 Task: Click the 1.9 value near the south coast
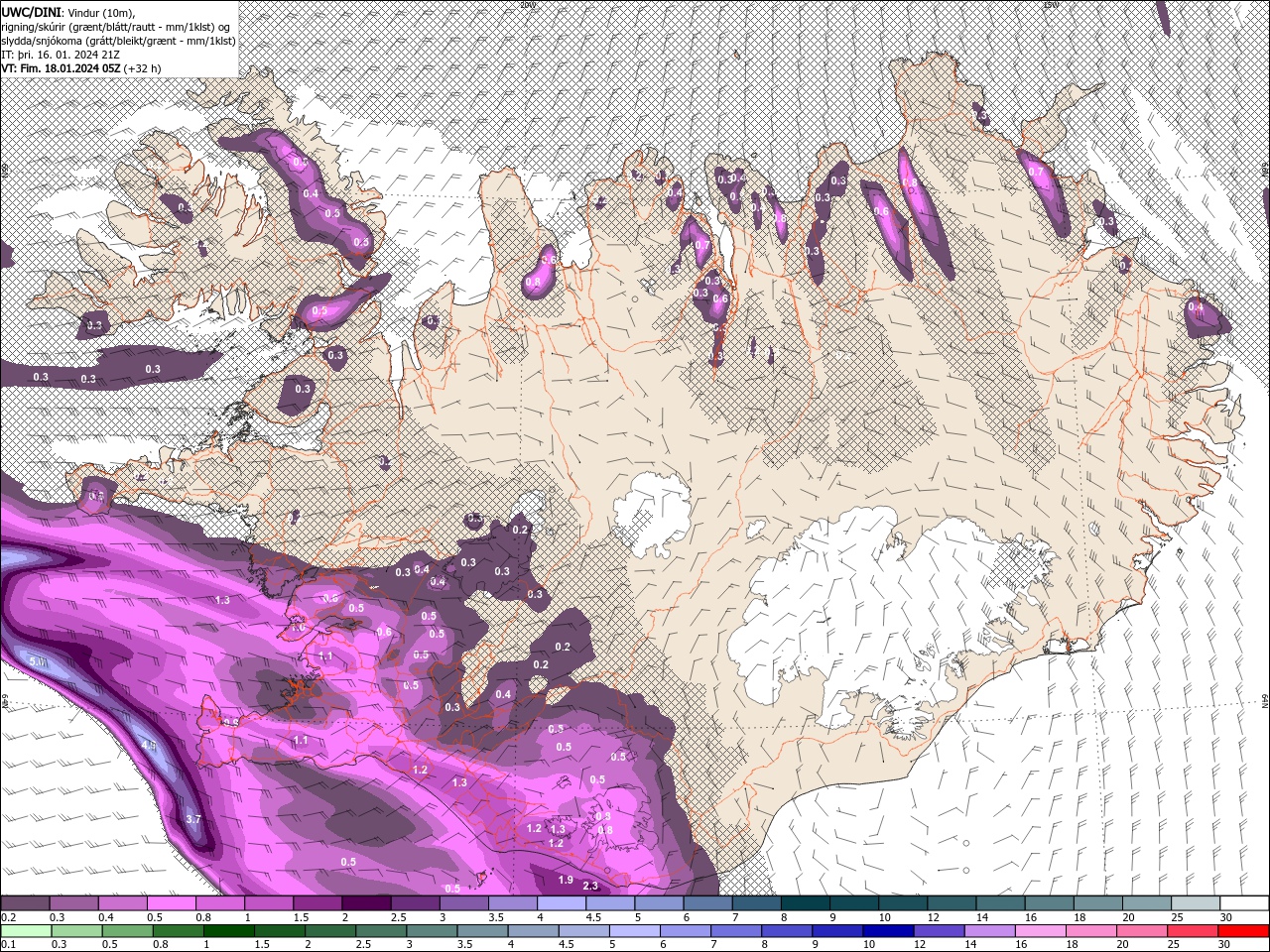(x=566, y=880)
